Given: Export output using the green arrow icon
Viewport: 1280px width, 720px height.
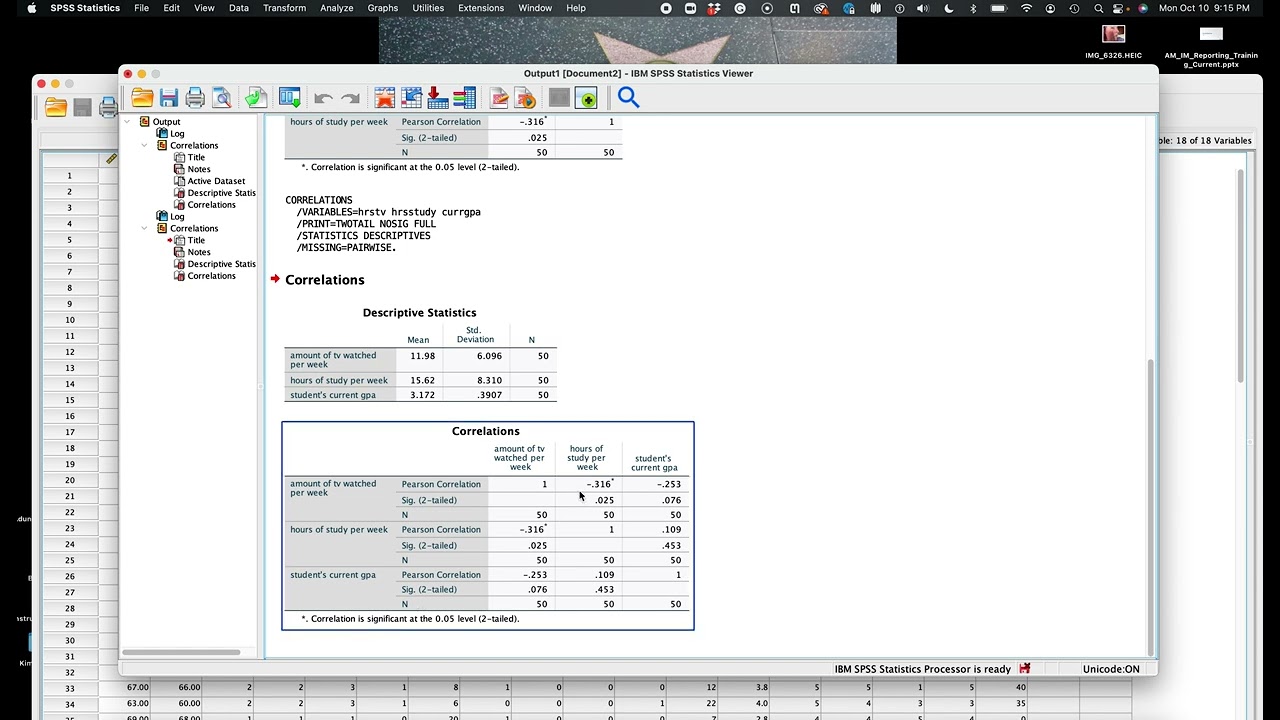Looking at the screenshot, I should (255, 97).
